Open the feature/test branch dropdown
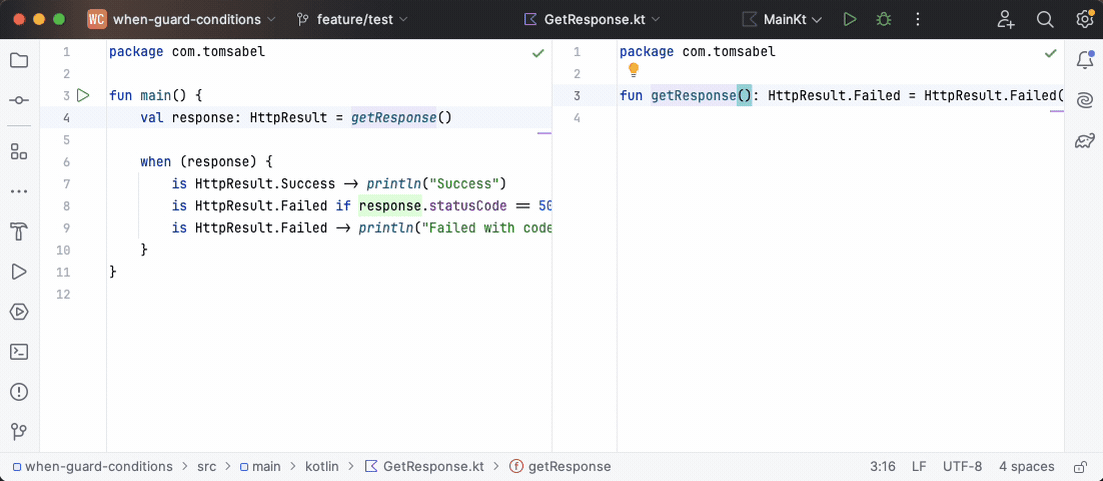The image size is (1103, 481). [x=352, y=20]
